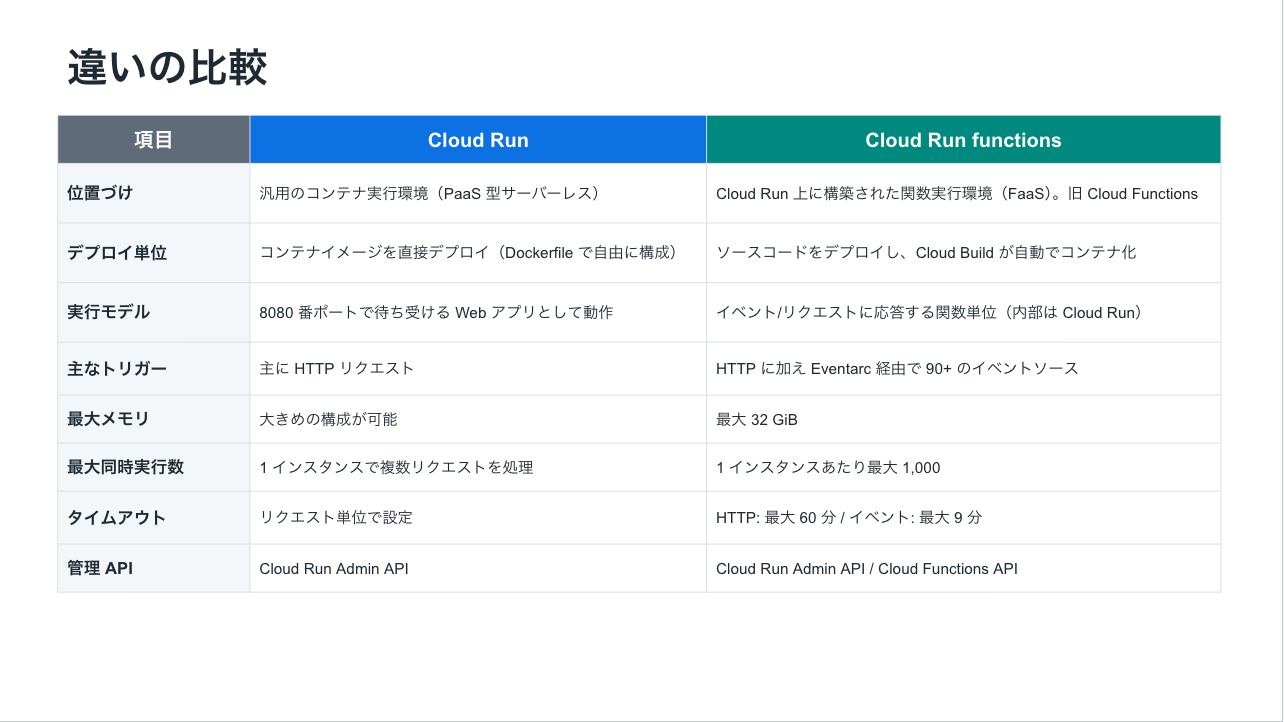Click the 実行モデル row label
This screenshot has width=1284, height=722.
pos(154,312)
